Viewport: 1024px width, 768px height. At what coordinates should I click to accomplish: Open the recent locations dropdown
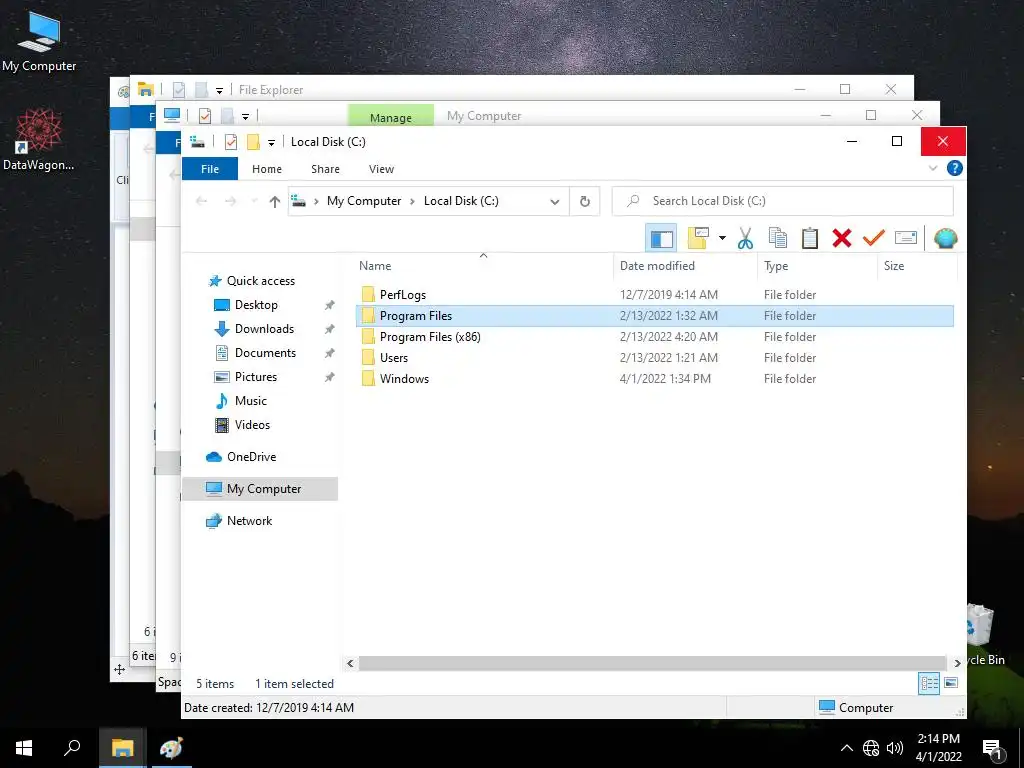254,201
